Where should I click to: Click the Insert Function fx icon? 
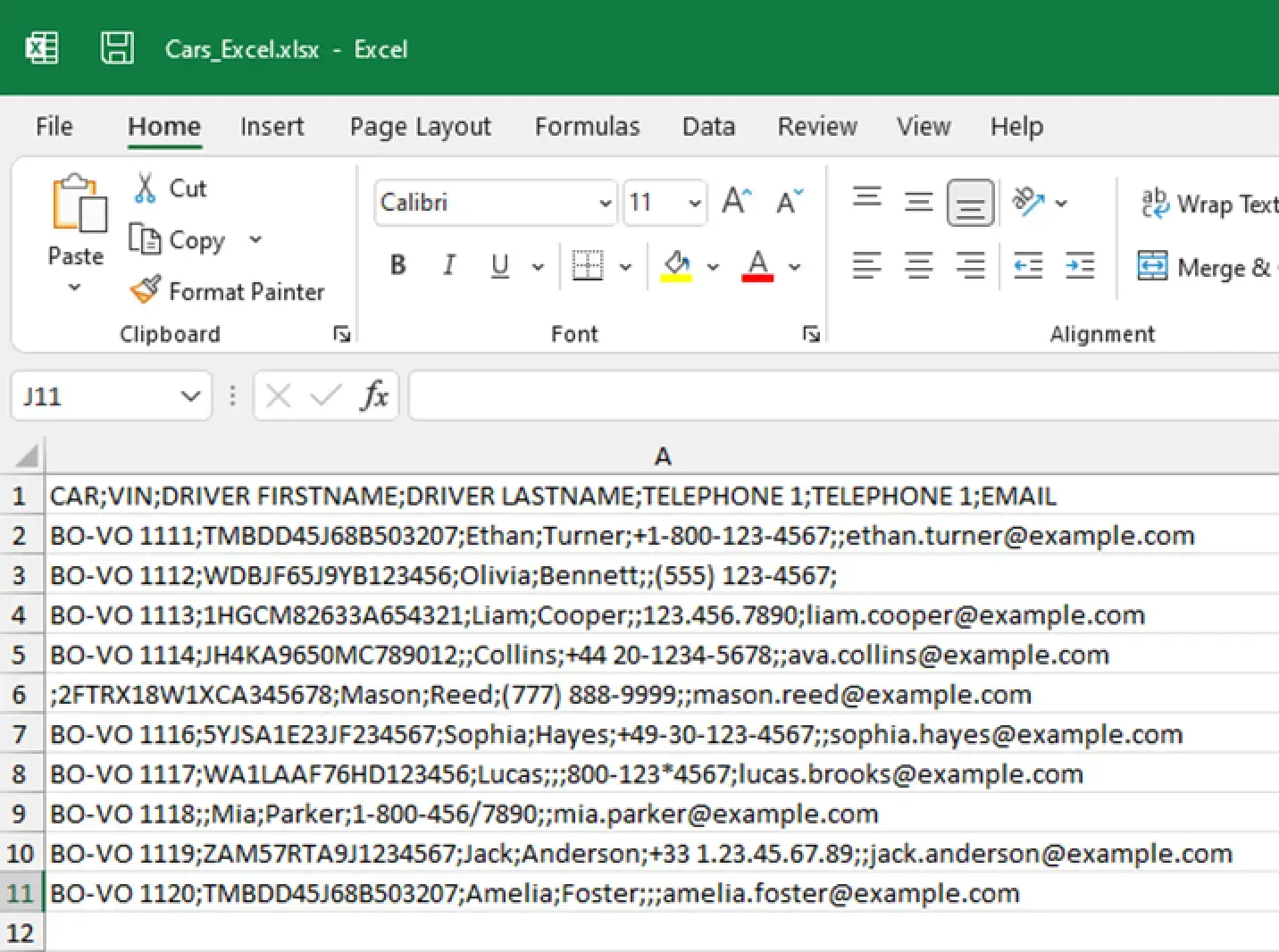(374, 395)
